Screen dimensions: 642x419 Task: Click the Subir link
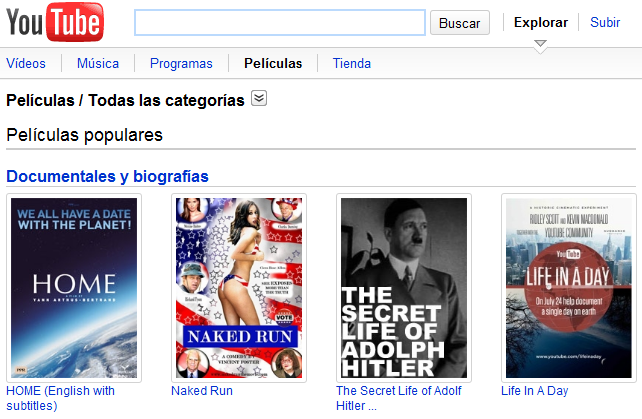click(x=605, y=22)
